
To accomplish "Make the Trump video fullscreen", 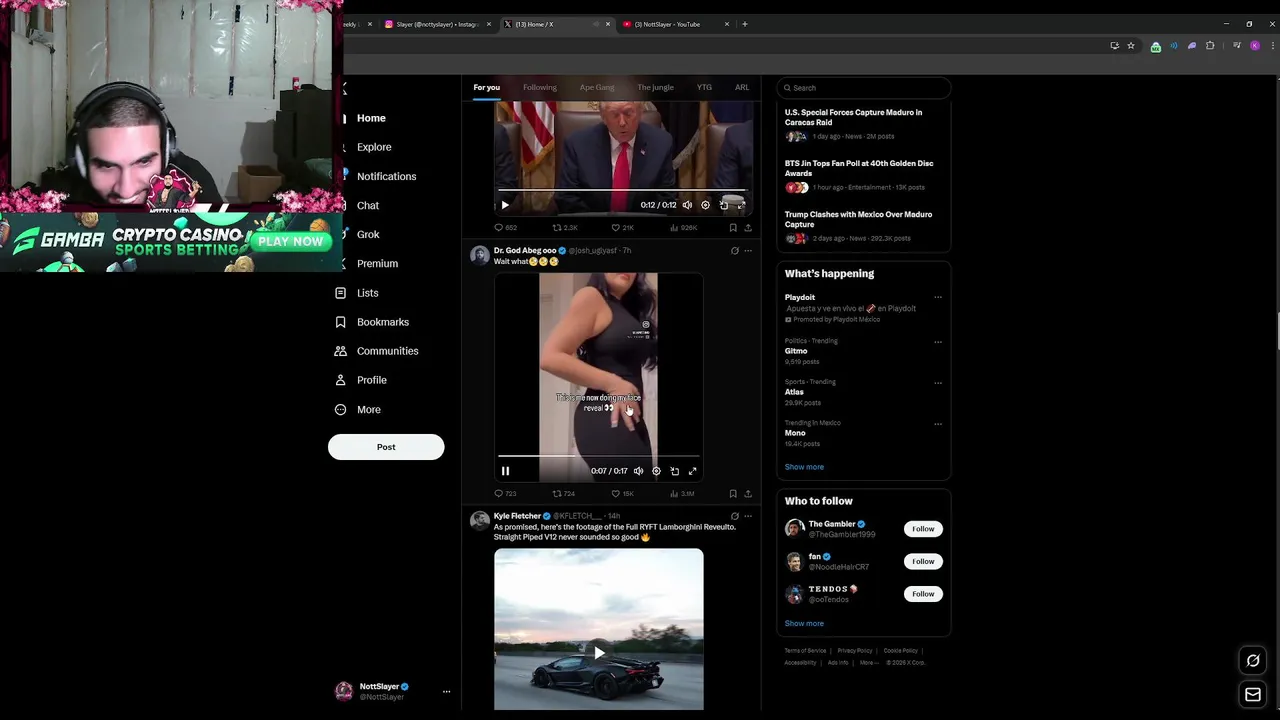I will [x=741, y=205].
